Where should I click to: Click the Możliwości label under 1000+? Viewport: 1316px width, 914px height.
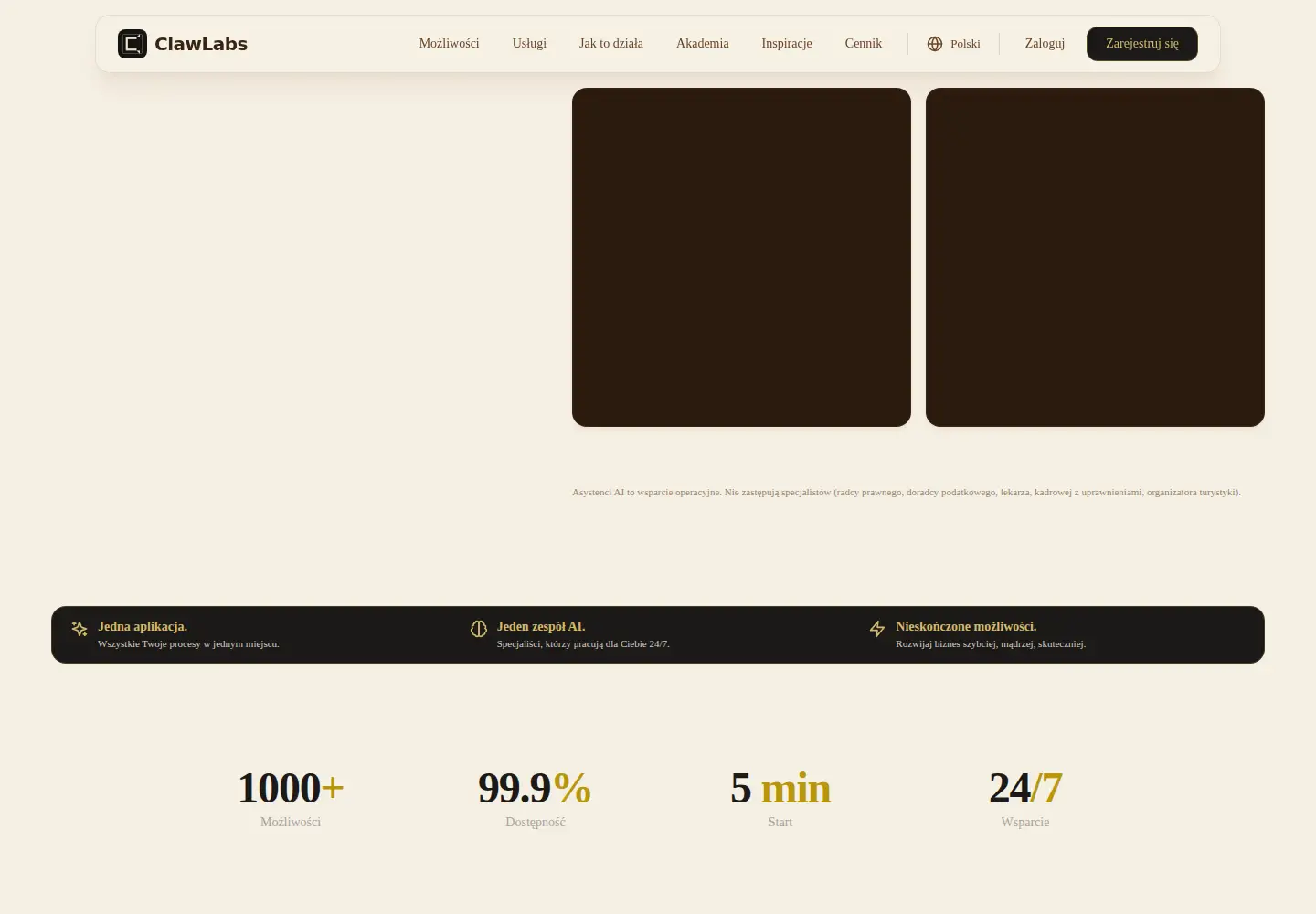291,823
